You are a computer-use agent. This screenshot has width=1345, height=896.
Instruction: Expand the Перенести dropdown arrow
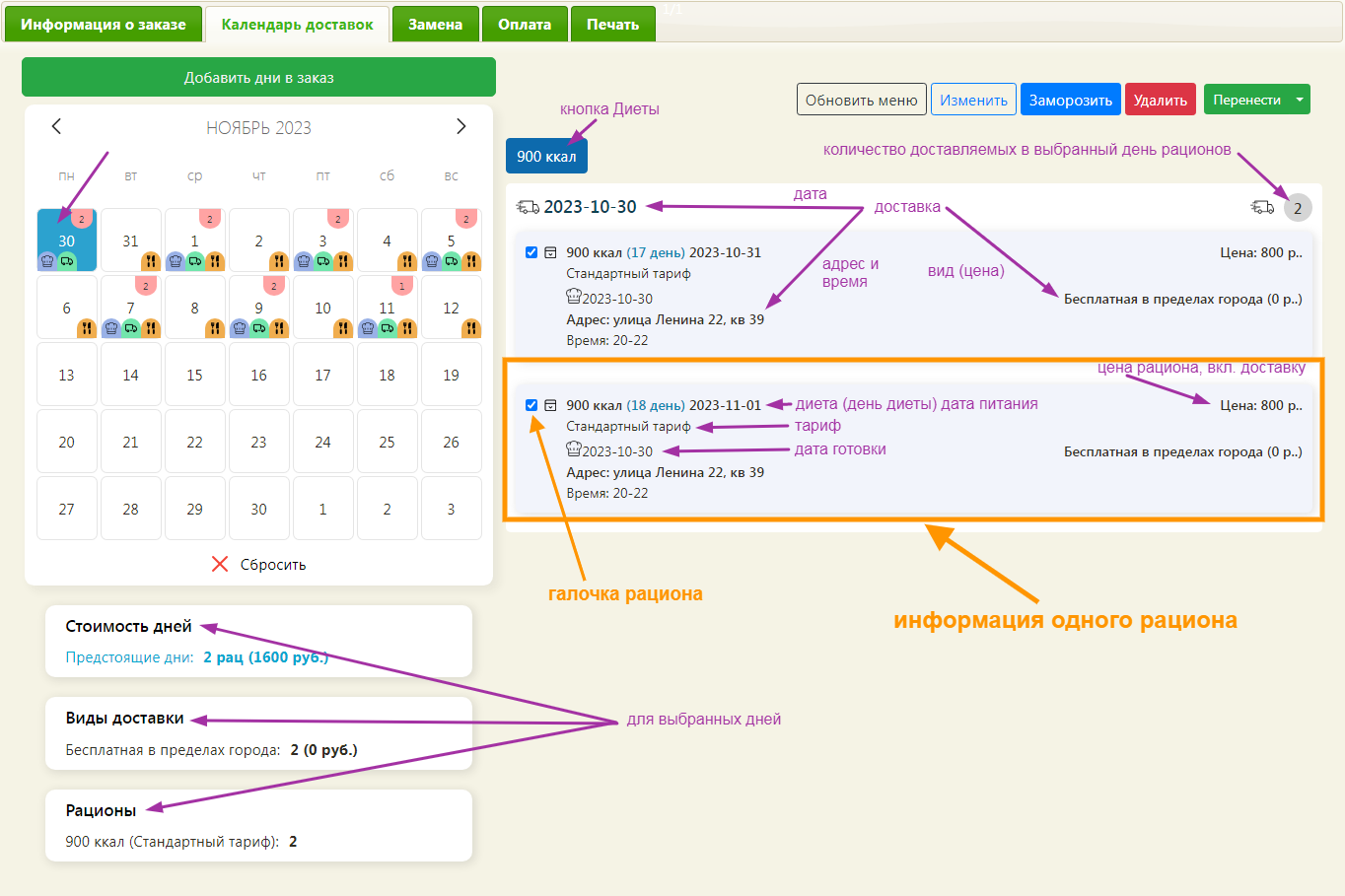[1300, 100]
